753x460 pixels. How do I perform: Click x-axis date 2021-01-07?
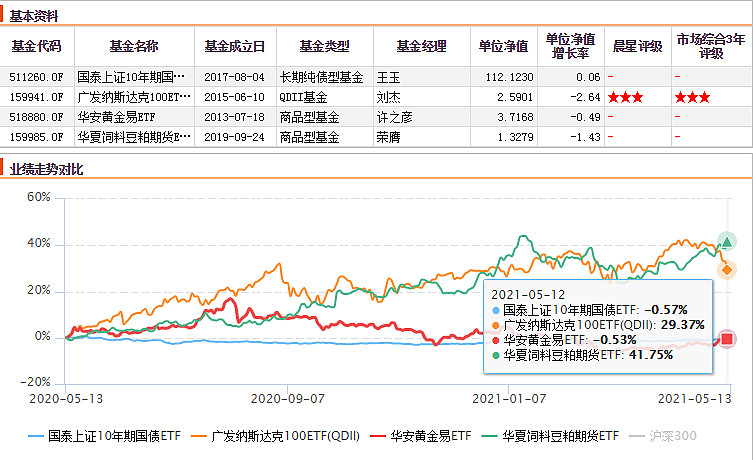click(x=509, y=399)
